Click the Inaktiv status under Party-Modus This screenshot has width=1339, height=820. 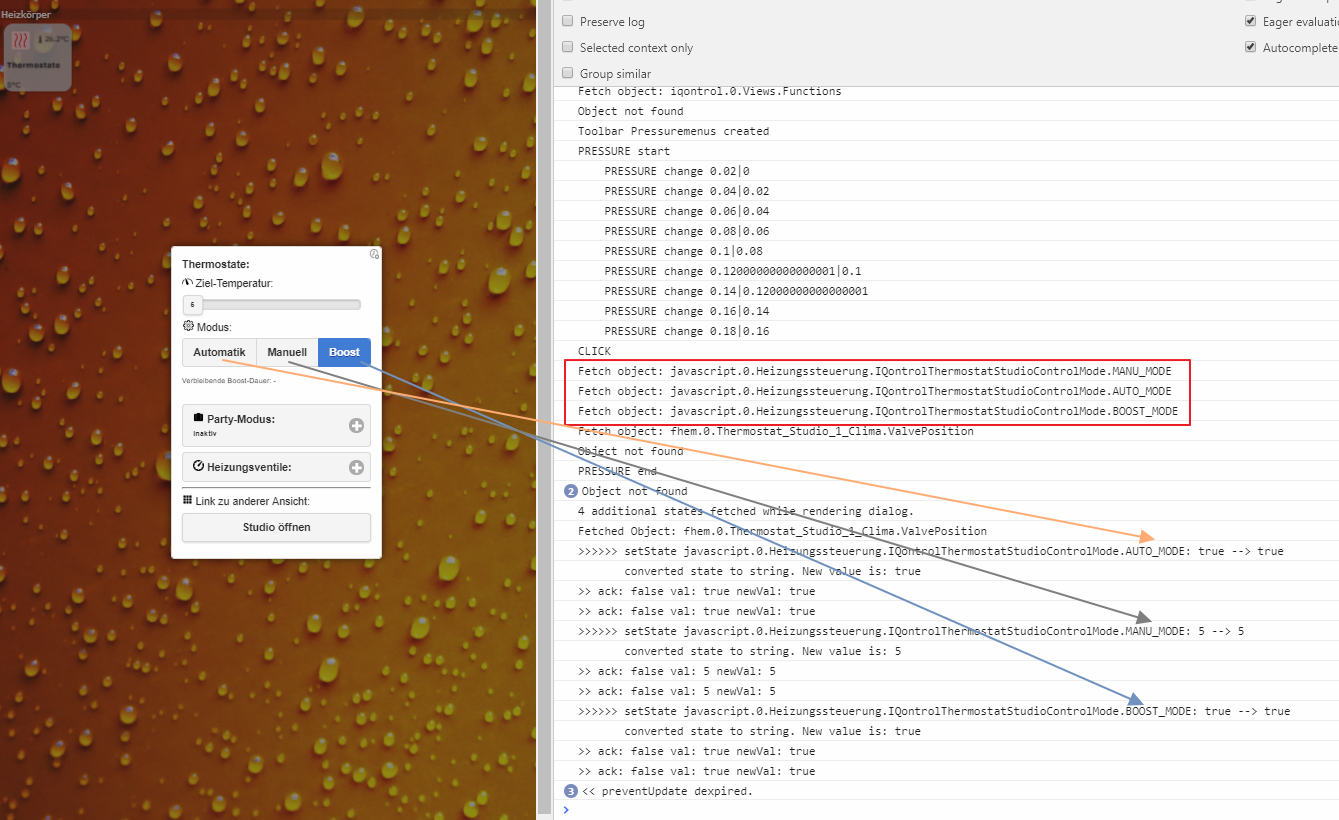205,434
